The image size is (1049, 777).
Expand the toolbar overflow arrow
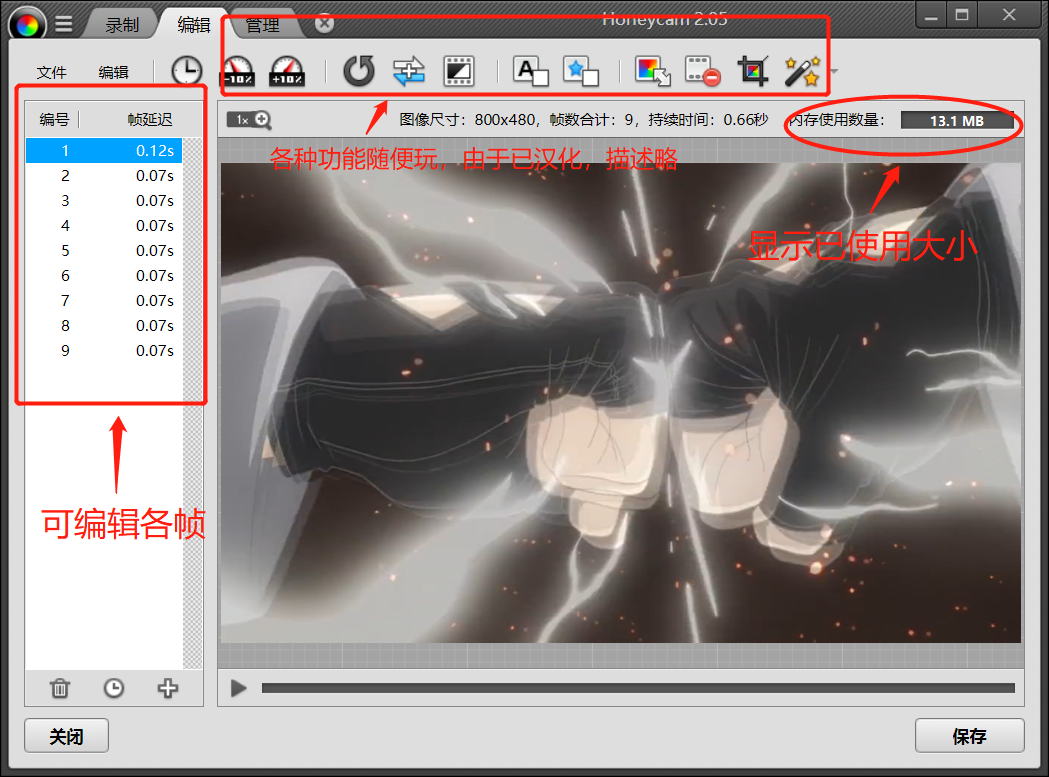(834, 71)
